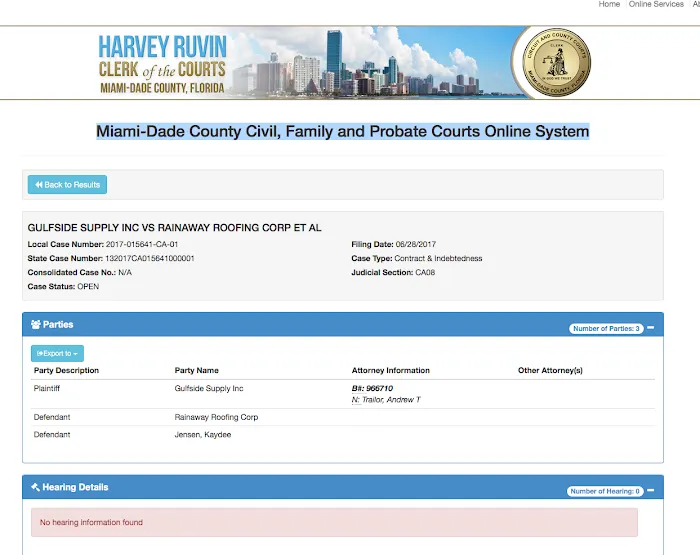Screen dimensions: 700x555
Task: Click attorney bar number 966710
Action: pos(372,388)
